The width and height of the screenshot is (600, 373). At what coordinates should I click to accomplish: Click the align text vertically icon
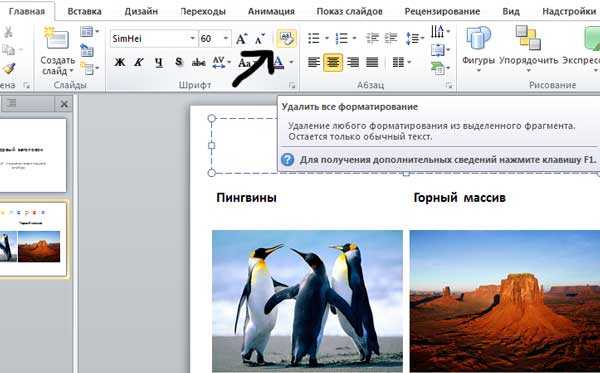pyautogui.click(x=437, y=50)
